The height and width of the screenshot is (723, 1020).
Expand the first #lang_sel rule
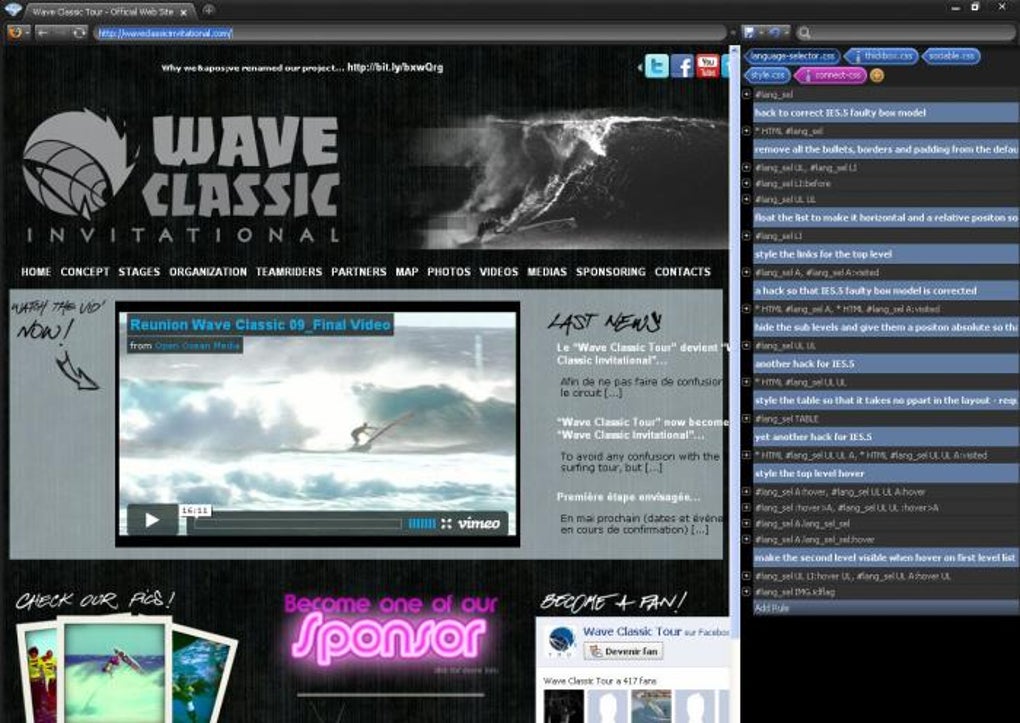(x=747, y=94)
